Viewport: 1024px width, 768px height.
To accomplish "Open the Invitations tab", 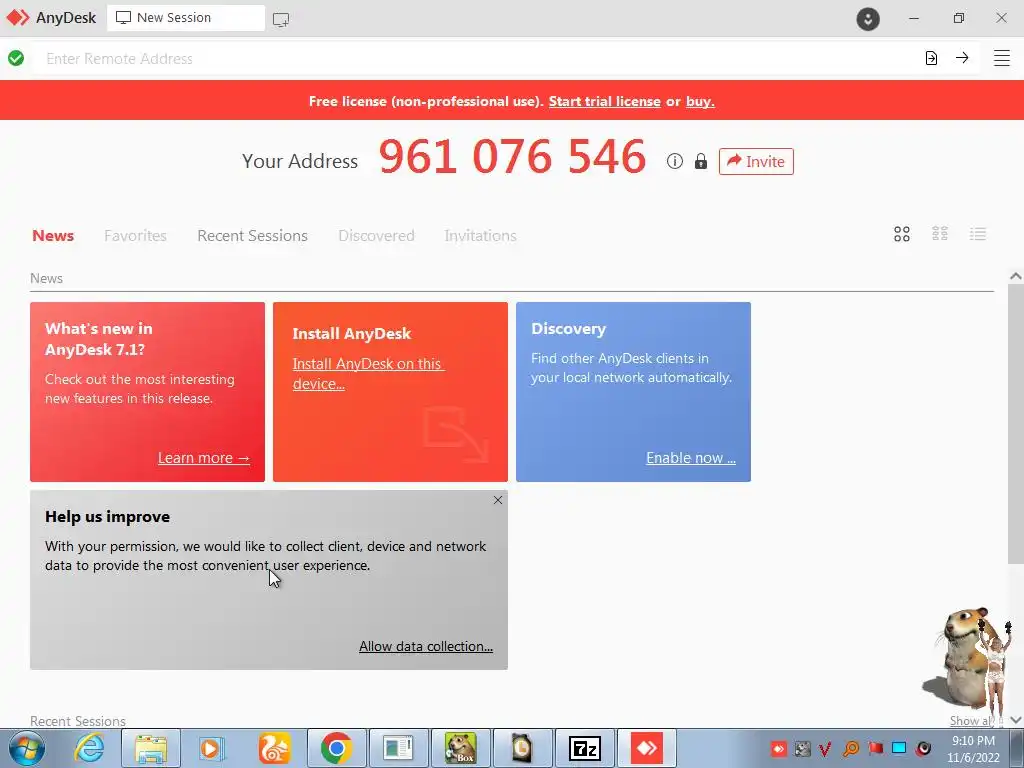I will [481, 235].
